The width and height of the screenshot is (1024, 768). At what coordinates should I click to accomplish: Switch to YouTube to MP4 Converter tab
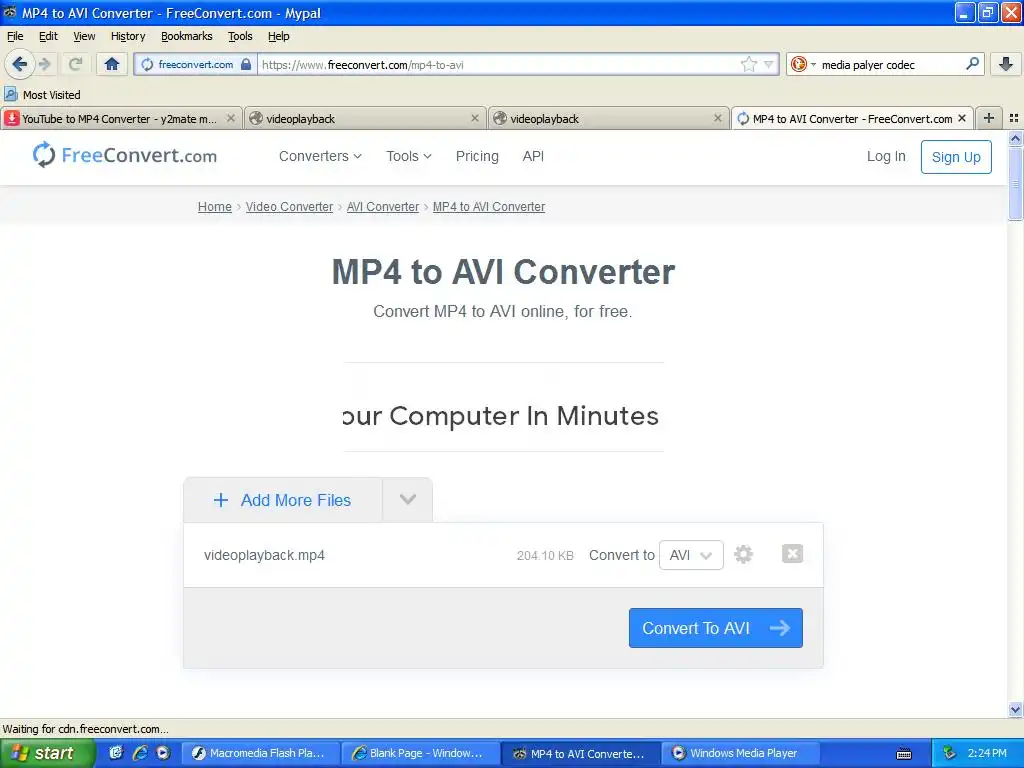121,118
